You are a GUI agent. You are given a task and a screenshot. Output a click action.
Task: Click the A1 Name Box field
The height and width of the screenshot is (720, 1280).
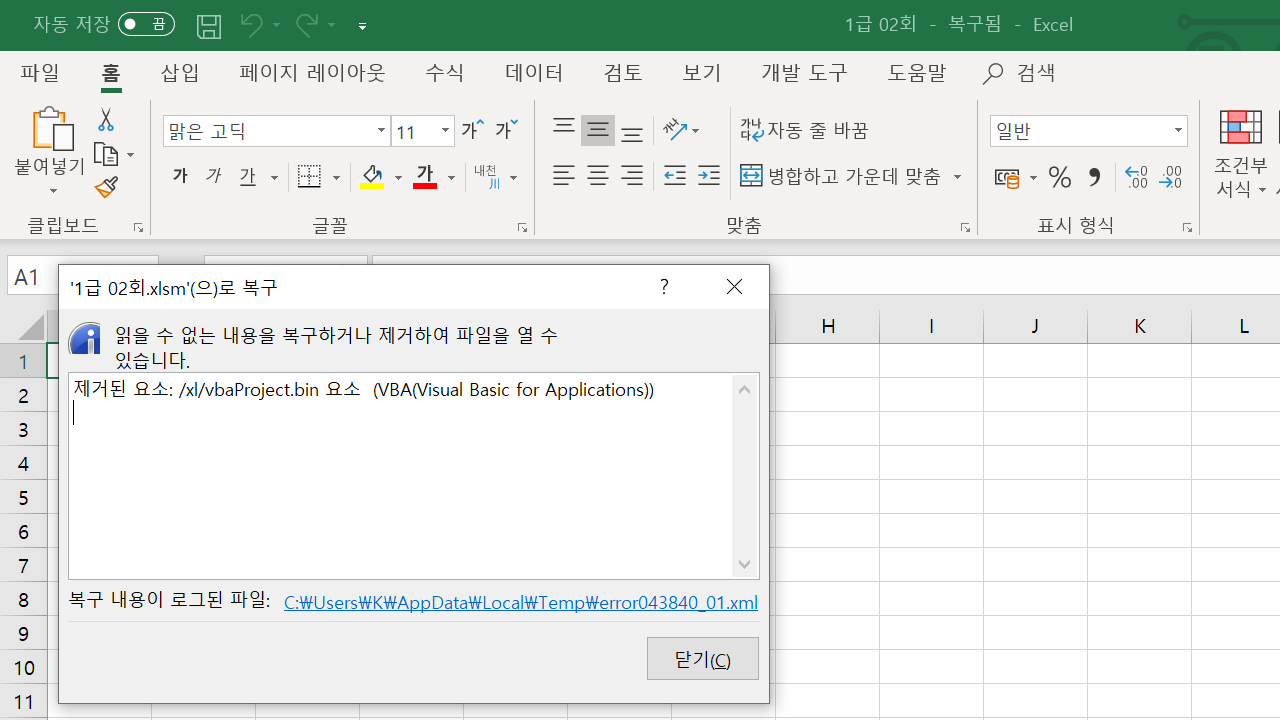point(27,277)
